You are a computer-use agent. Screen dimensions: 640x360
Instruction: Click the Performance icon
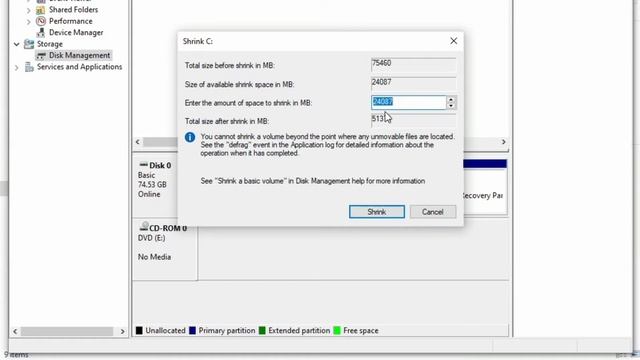(x=40, y=21)
